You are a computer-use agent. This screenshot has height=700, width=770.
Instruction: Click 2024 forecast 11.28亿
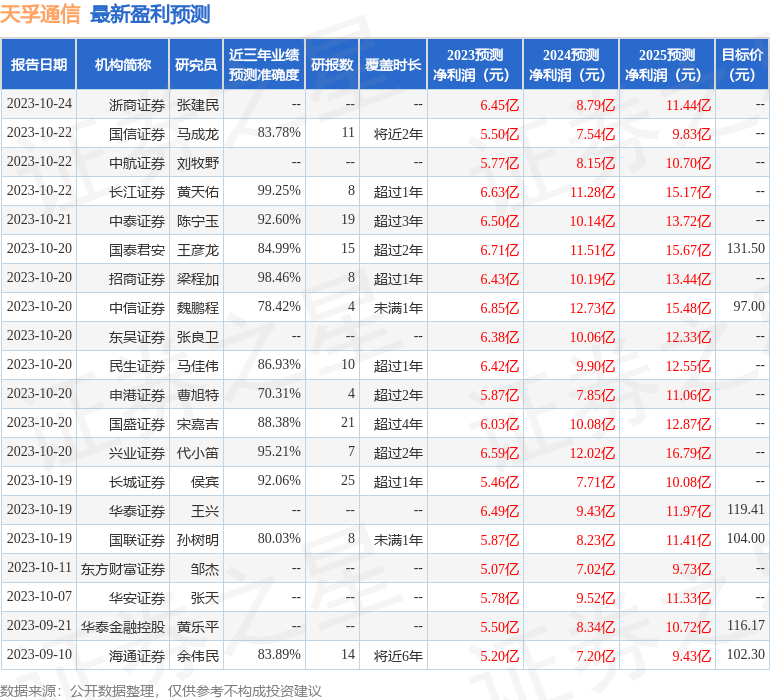click(592, 192)
